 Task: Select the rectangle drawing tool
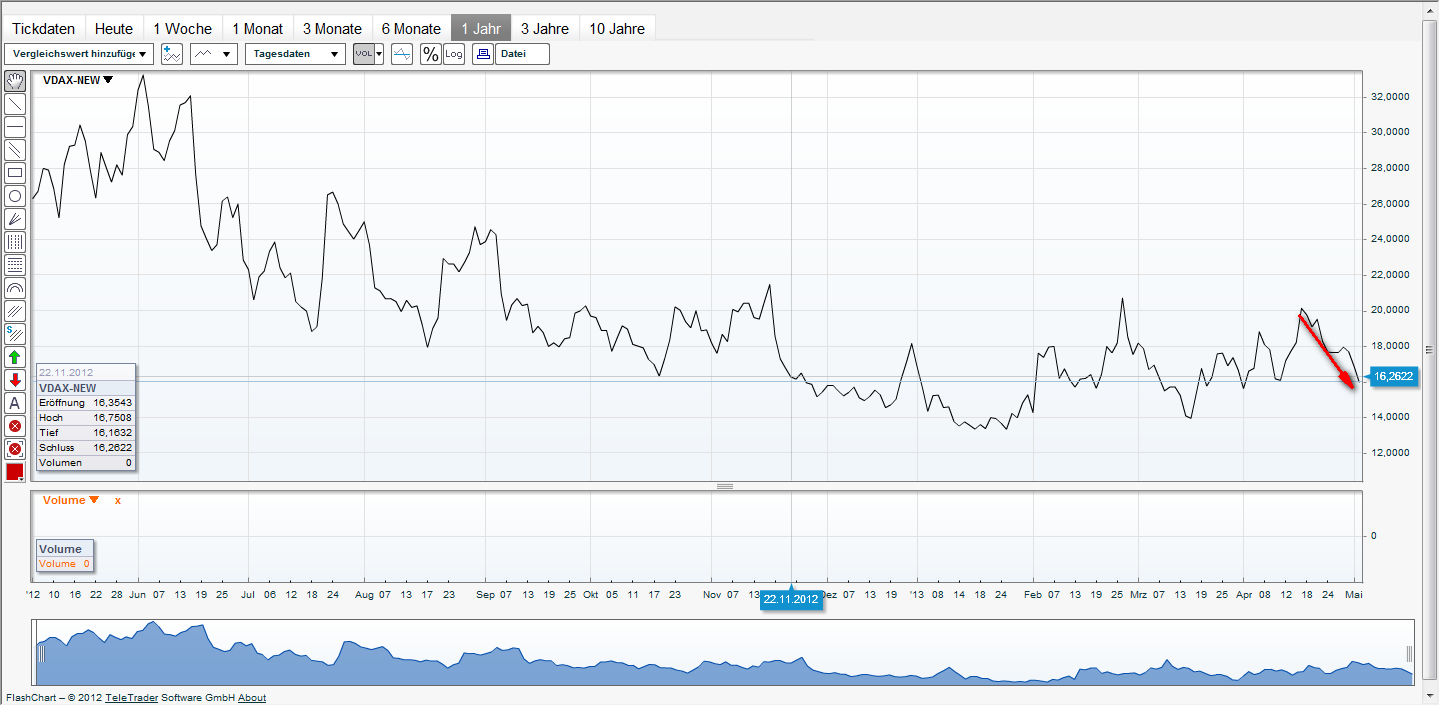[x=15, y=173]
